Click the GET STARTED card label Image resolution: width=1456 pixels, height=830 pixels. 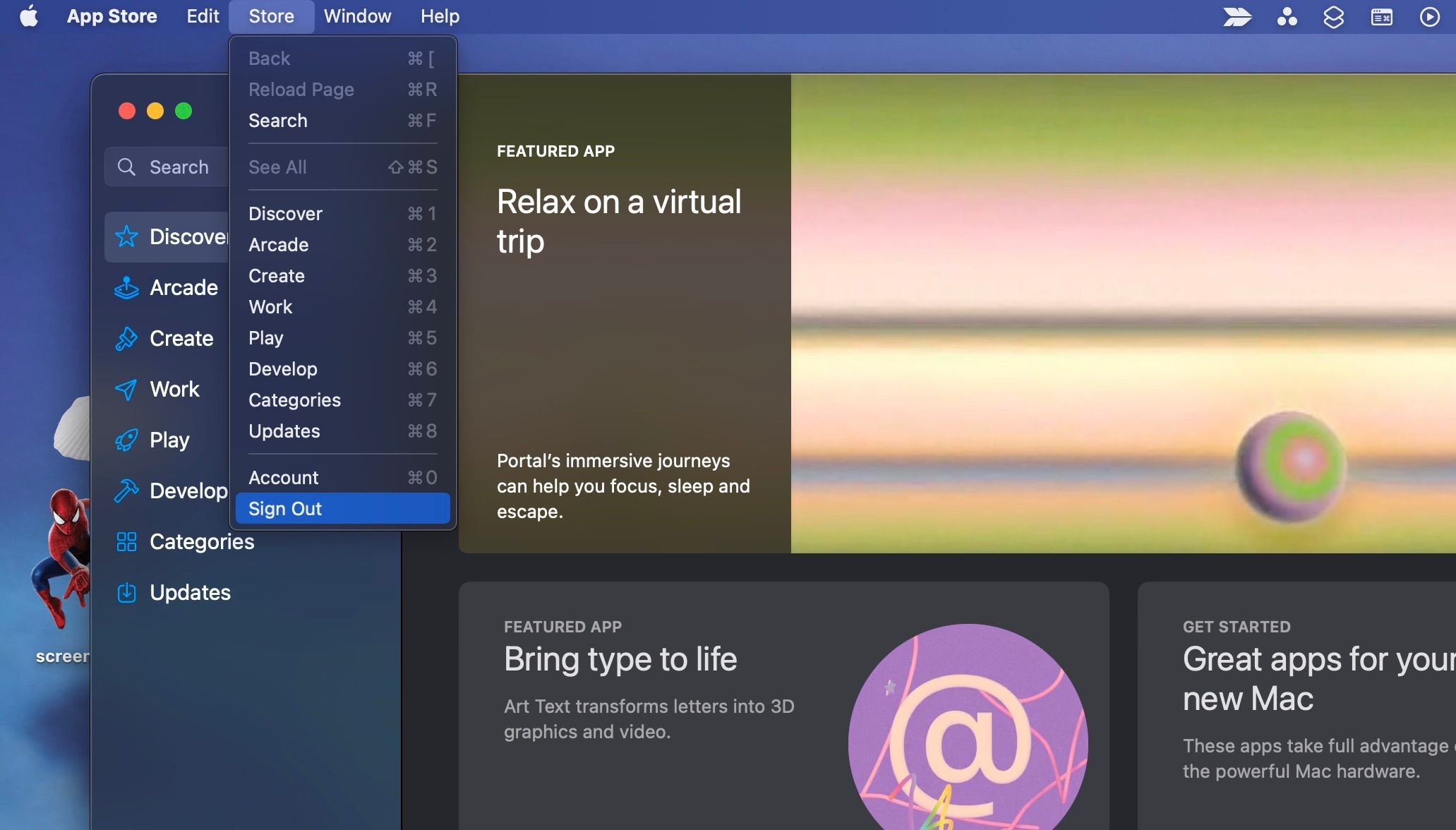[1237, 627]
